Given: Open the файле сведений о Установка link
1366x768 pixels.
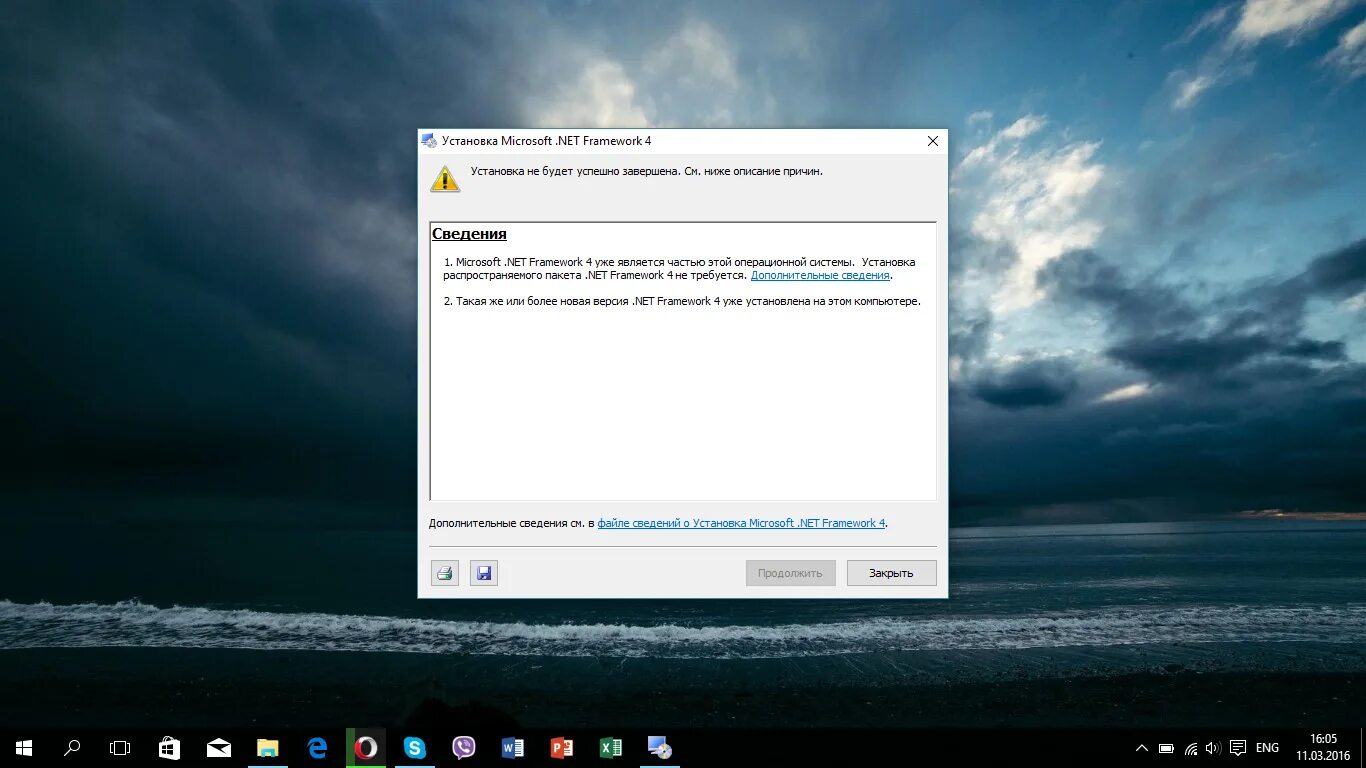Looking at the screenshot, I should tap(741, 523).
